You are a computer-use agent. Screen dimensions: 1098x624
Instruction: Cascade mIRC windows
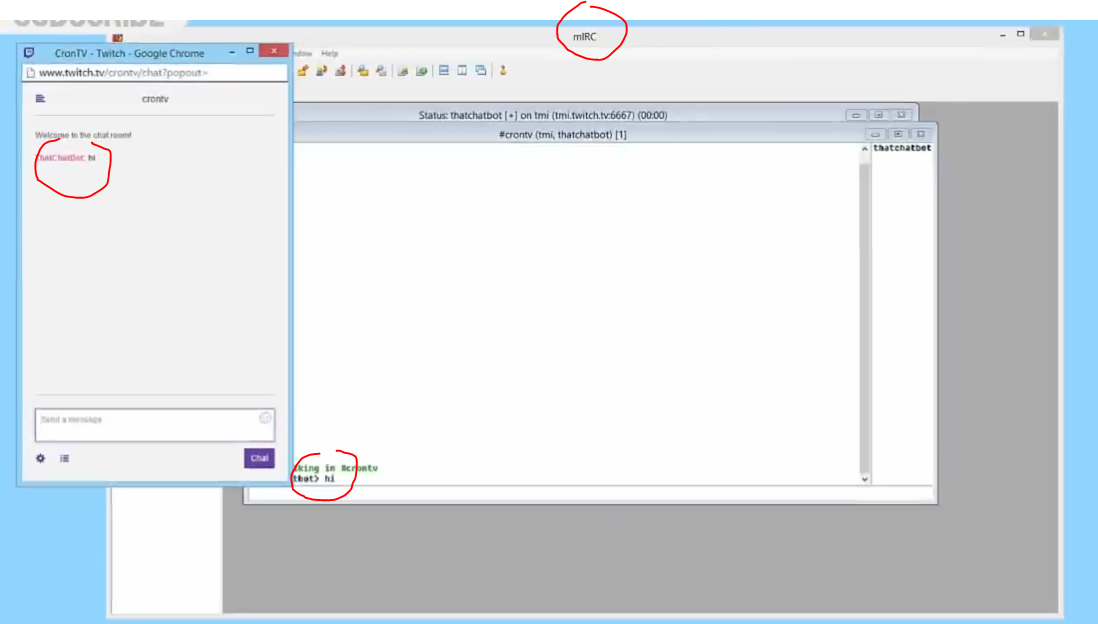click(481, 71)
